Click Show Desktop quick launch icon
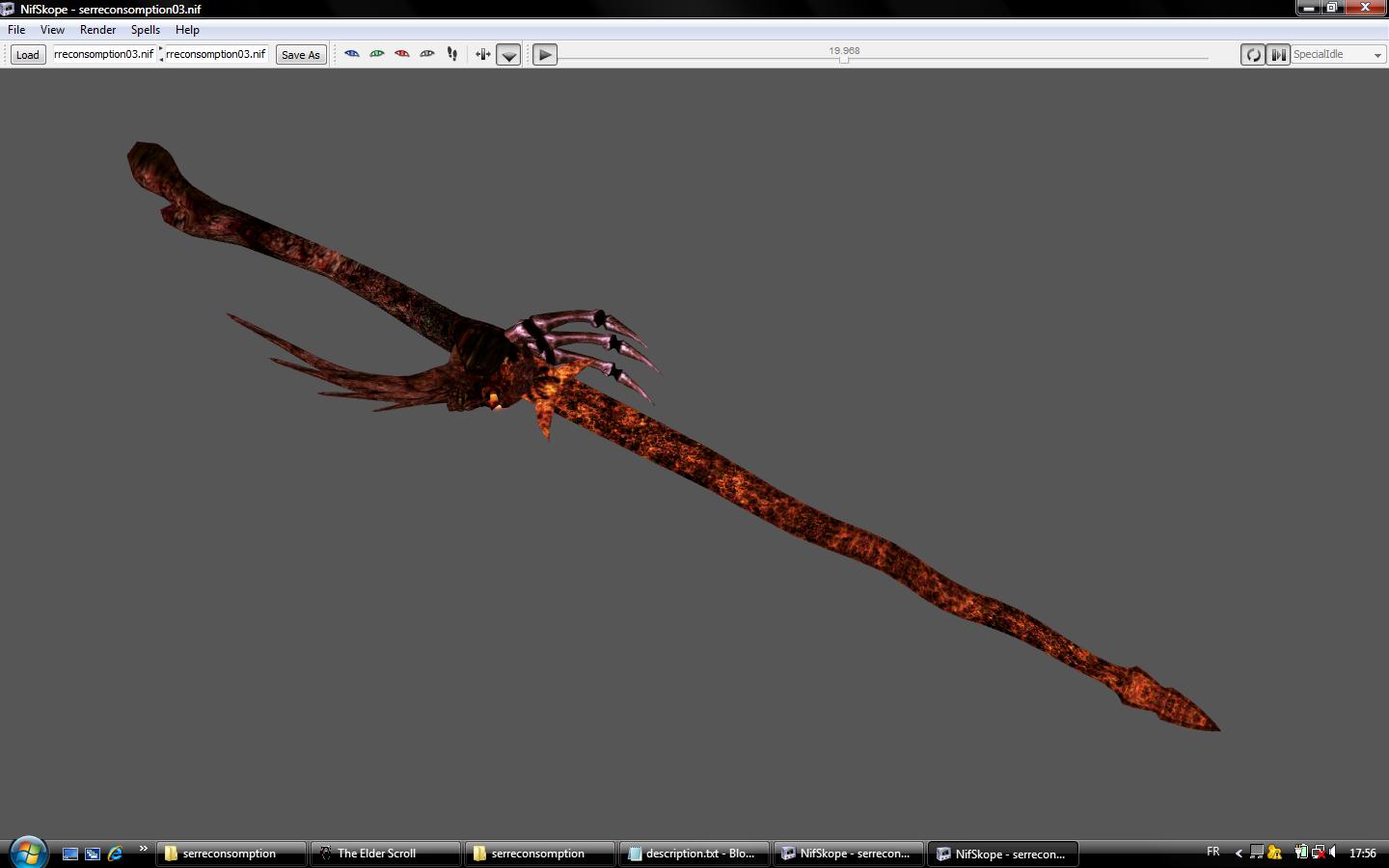This screenshot has height=868, width=1389. pyautogui.click(x=70, y=854)
